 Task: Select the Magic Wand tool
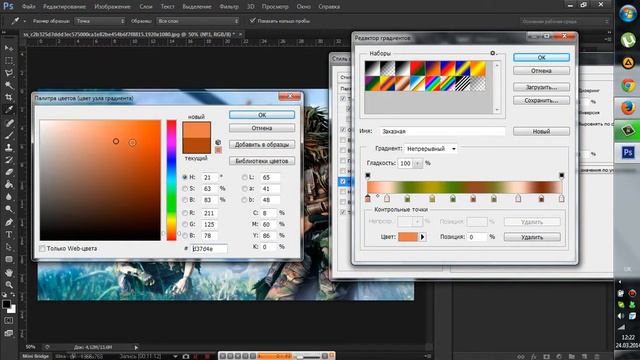9,85
